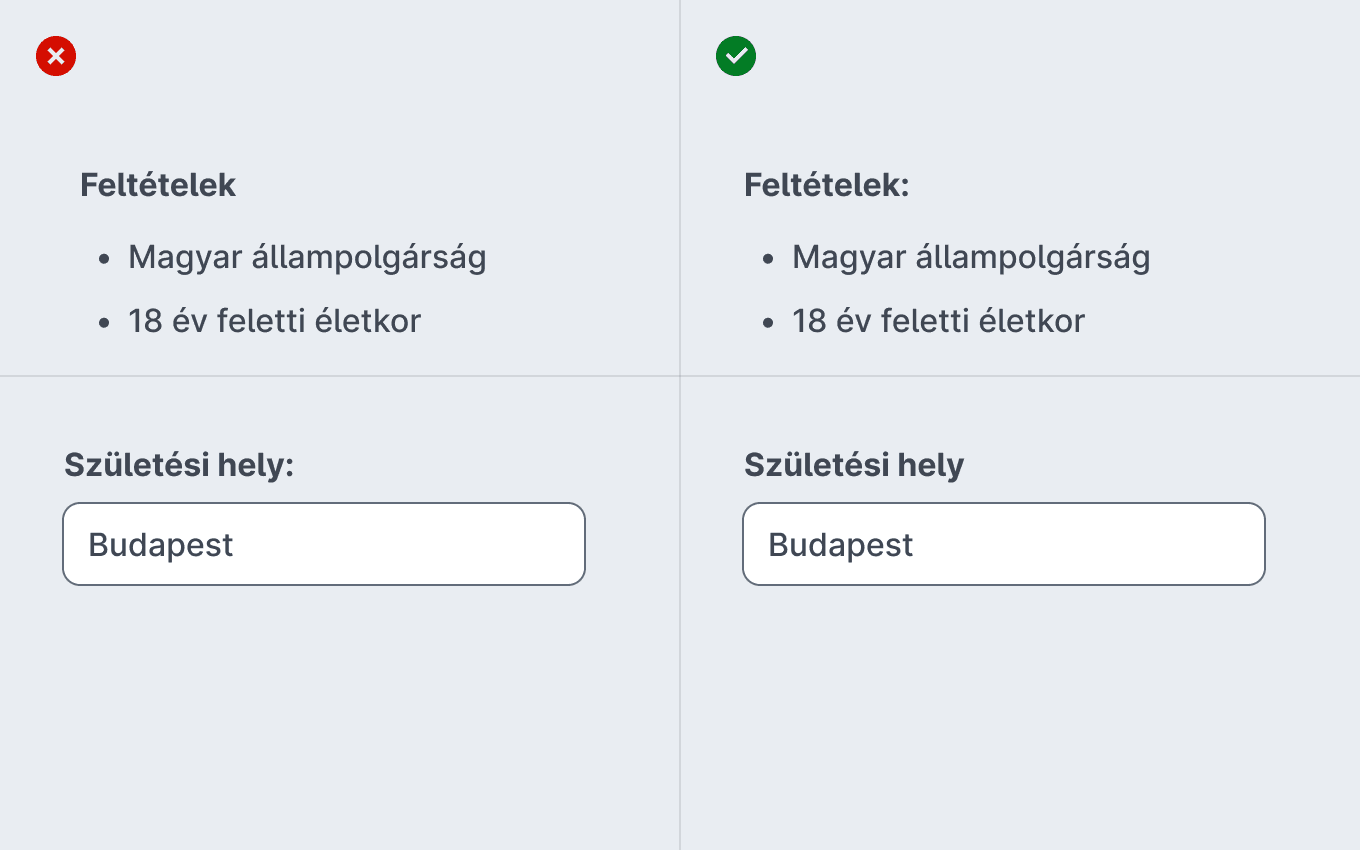The image size is (1360, 850).
Task: Click the "Születési hely:" label with colon
Action: click(x=179, y=465)
